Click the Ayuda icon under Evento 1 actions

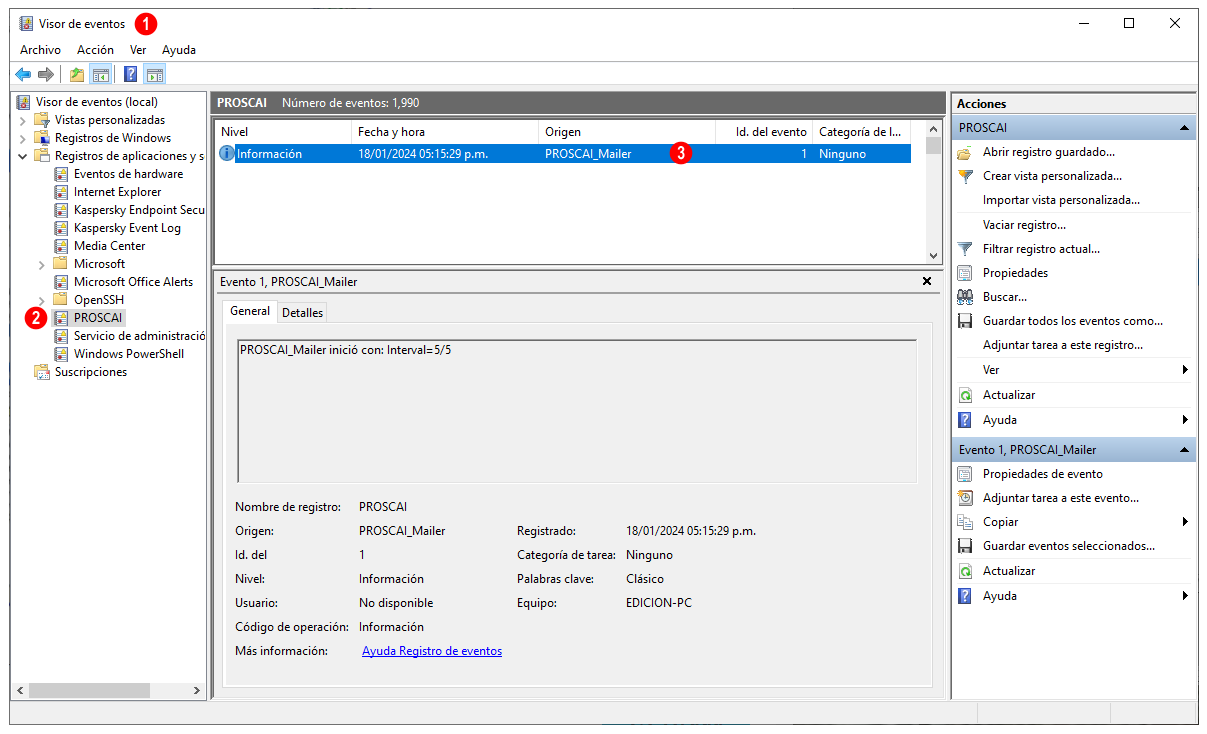[965, 596]
